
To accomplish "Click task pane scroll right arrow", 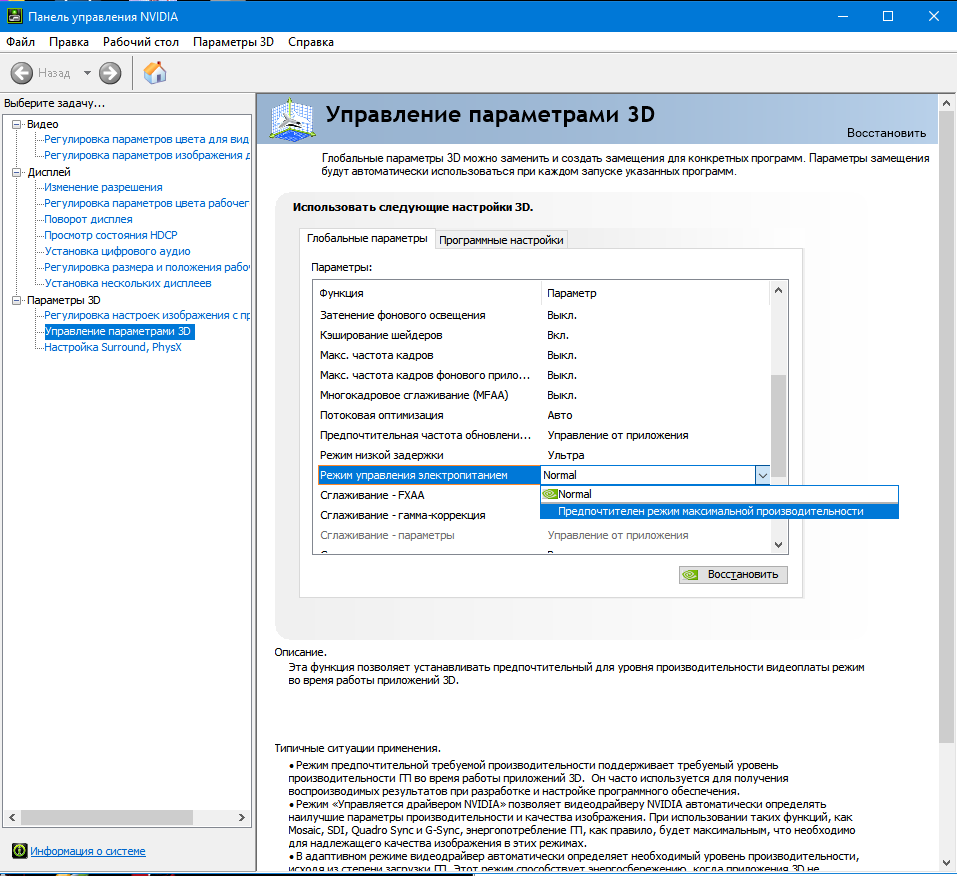I will coord(242,817).
